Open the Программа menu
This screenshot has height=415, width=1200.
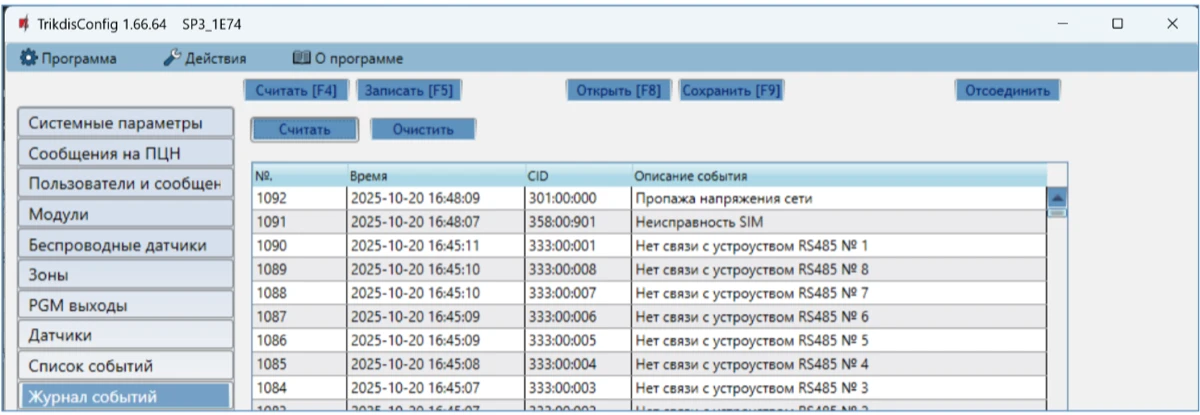tap(78, 59)
